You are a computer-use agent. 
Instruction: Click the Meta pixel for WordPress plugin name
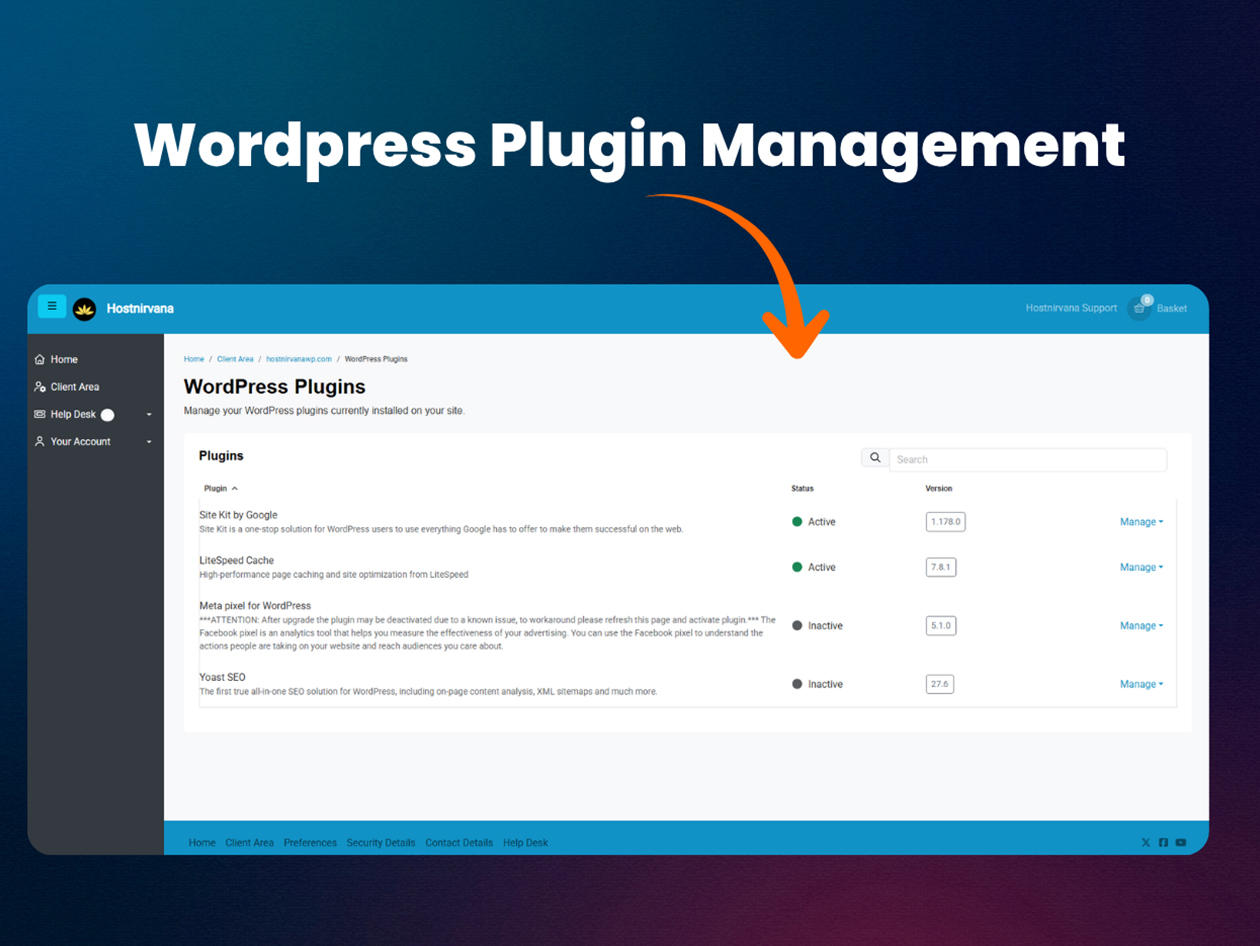click(x=255, y=605)
